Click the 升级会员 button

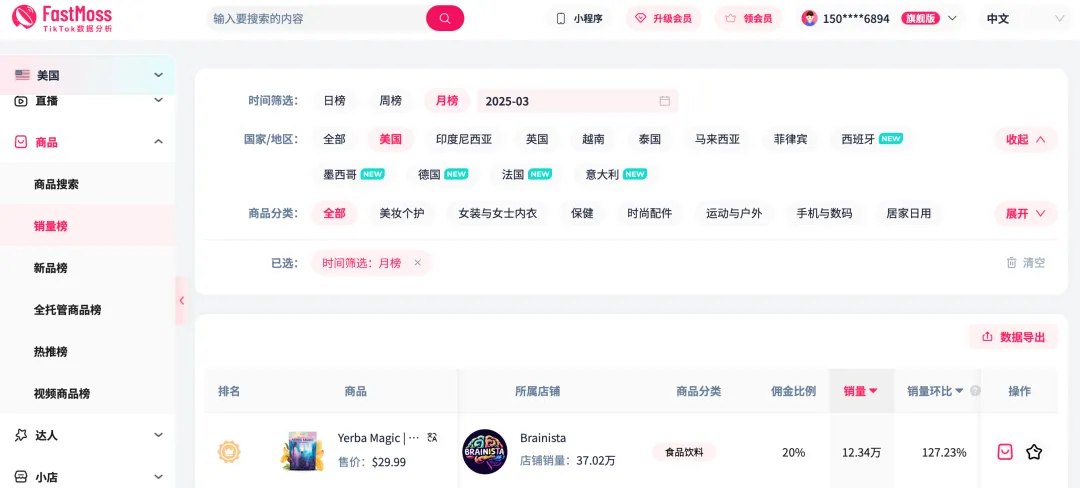pos(663,19)
